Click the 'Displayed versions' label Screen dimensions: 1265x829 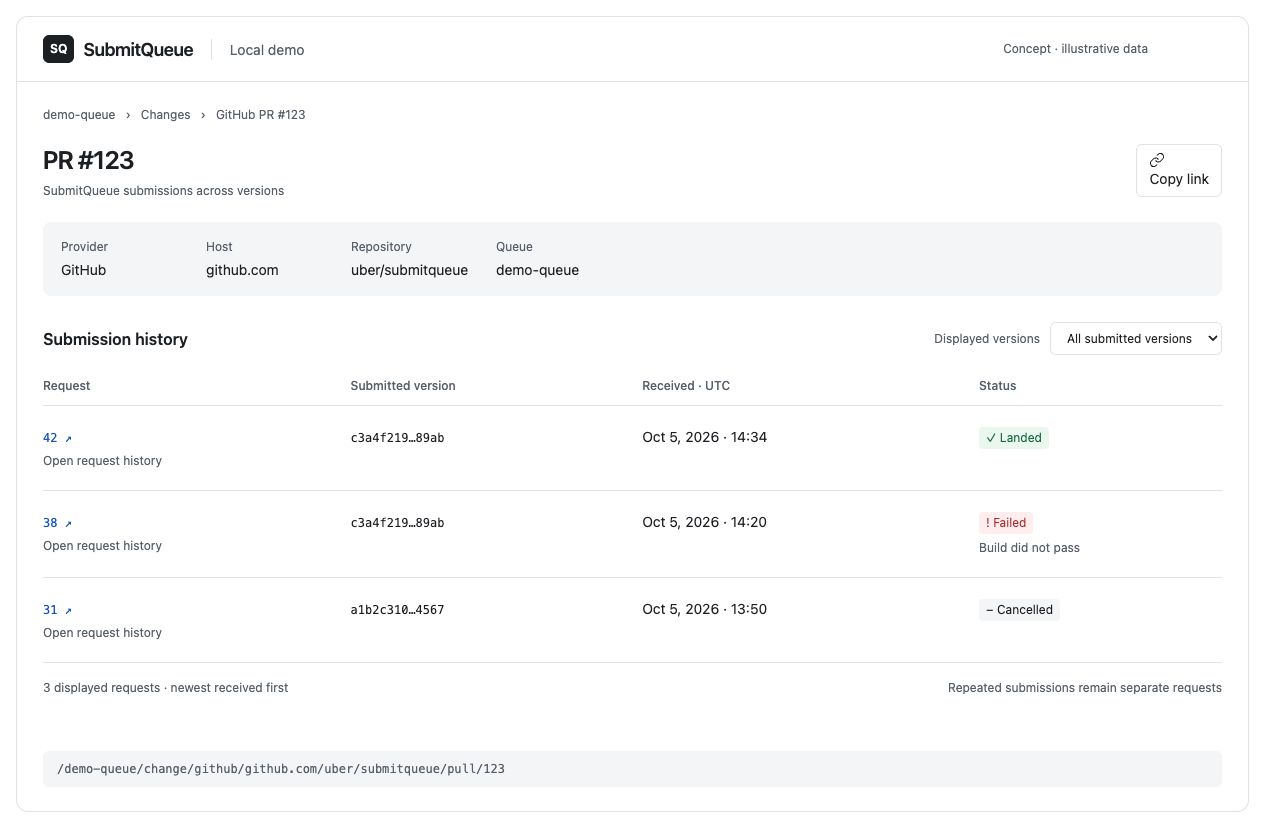986,339
